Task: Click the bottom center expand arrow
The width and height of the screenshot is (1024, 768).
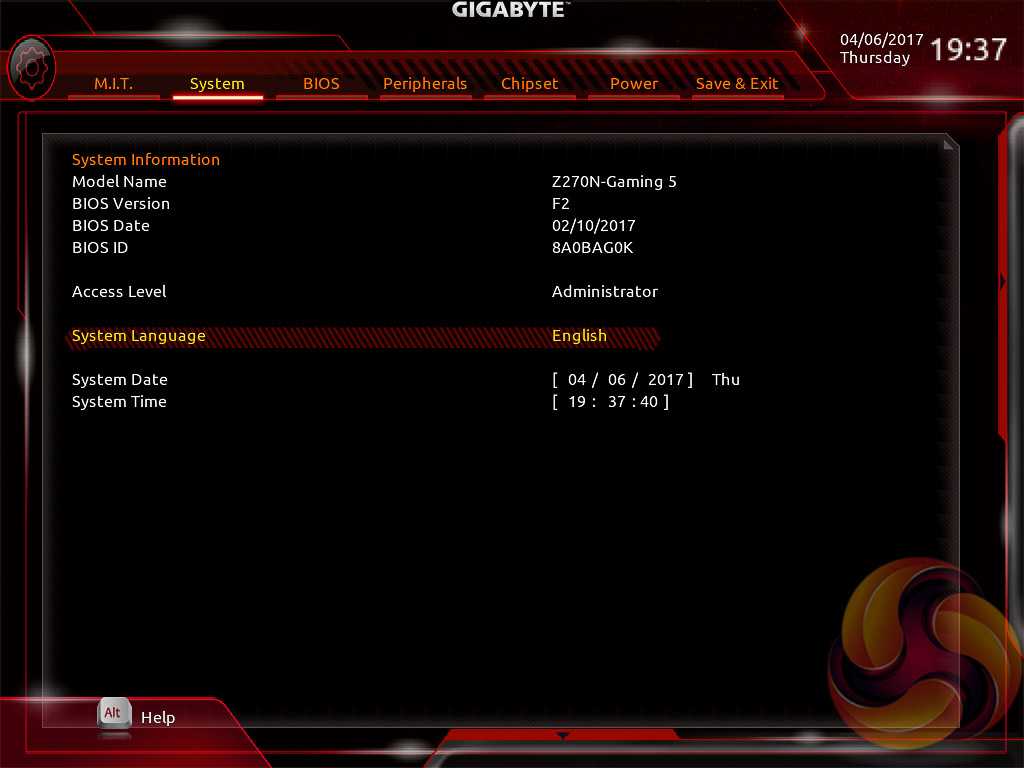Action: point(562,736)
